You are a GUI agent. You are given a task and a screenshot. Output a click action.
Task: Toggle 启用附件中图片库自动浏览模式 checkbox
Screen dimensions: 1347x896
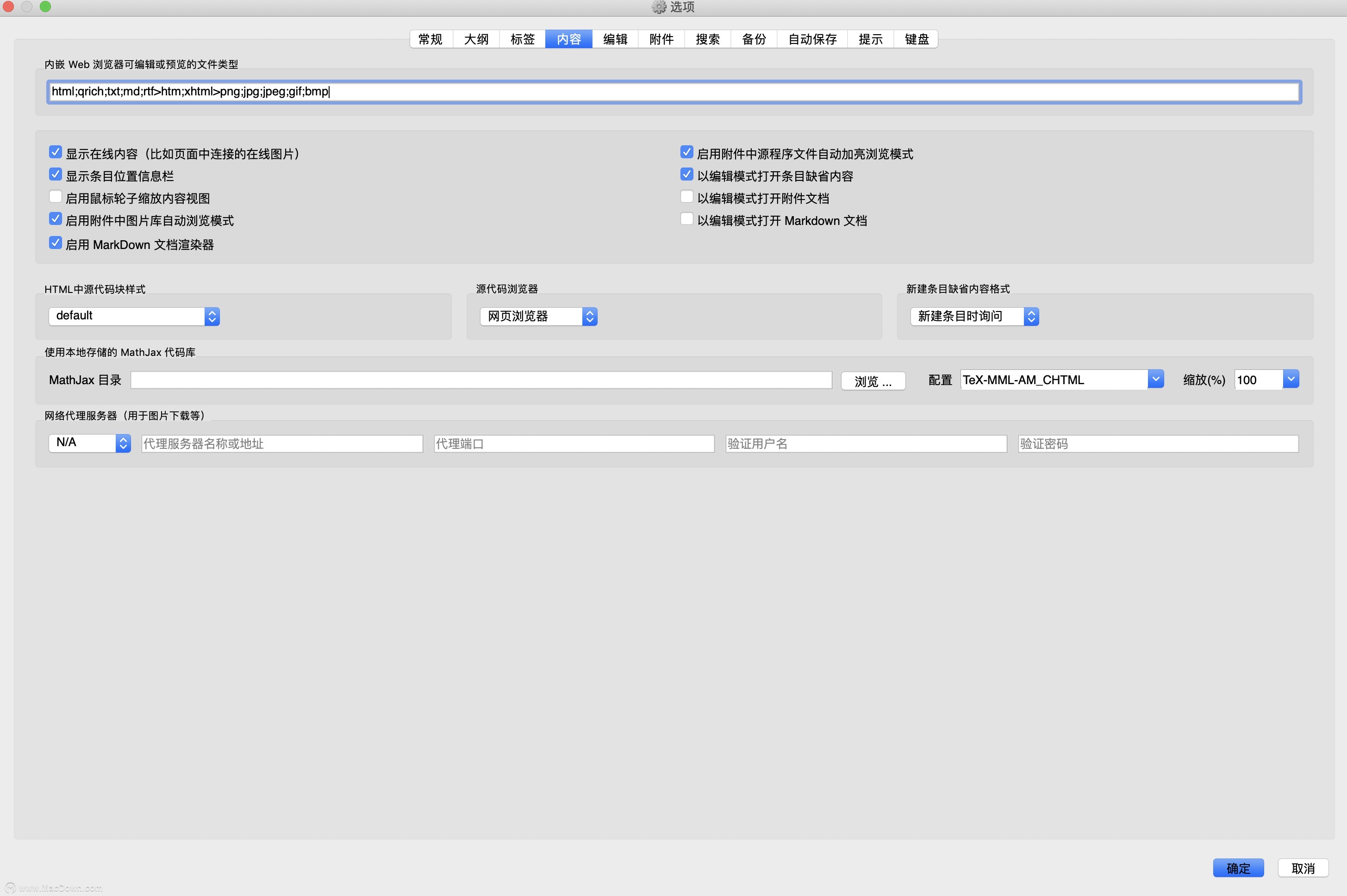[56, 219]
